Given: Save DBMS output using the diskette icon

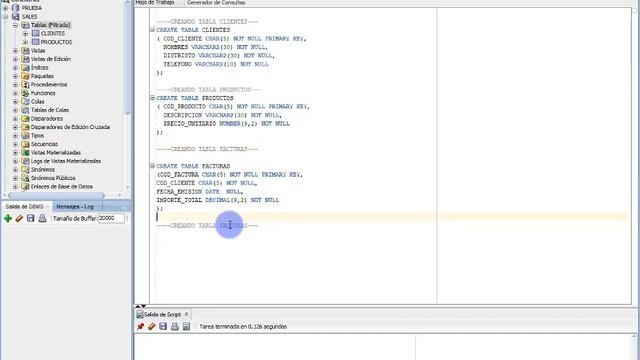Looking at the screenshot, I should 31,218.
